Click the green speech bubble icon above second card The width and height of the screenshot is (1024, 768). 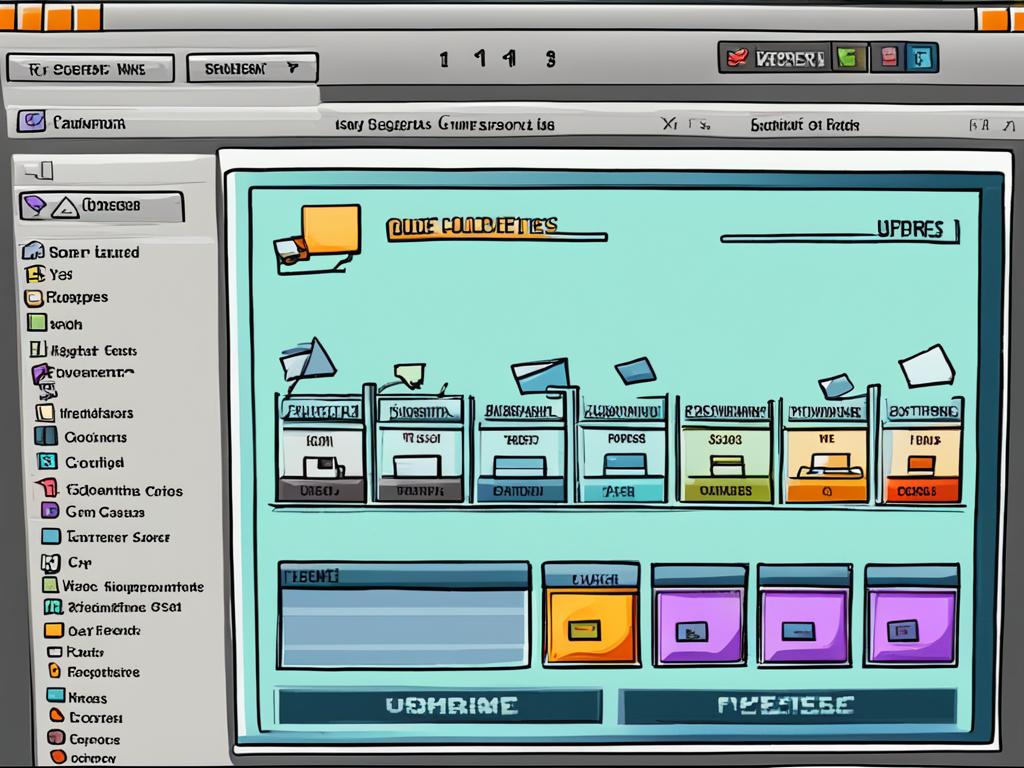[410, 376]
